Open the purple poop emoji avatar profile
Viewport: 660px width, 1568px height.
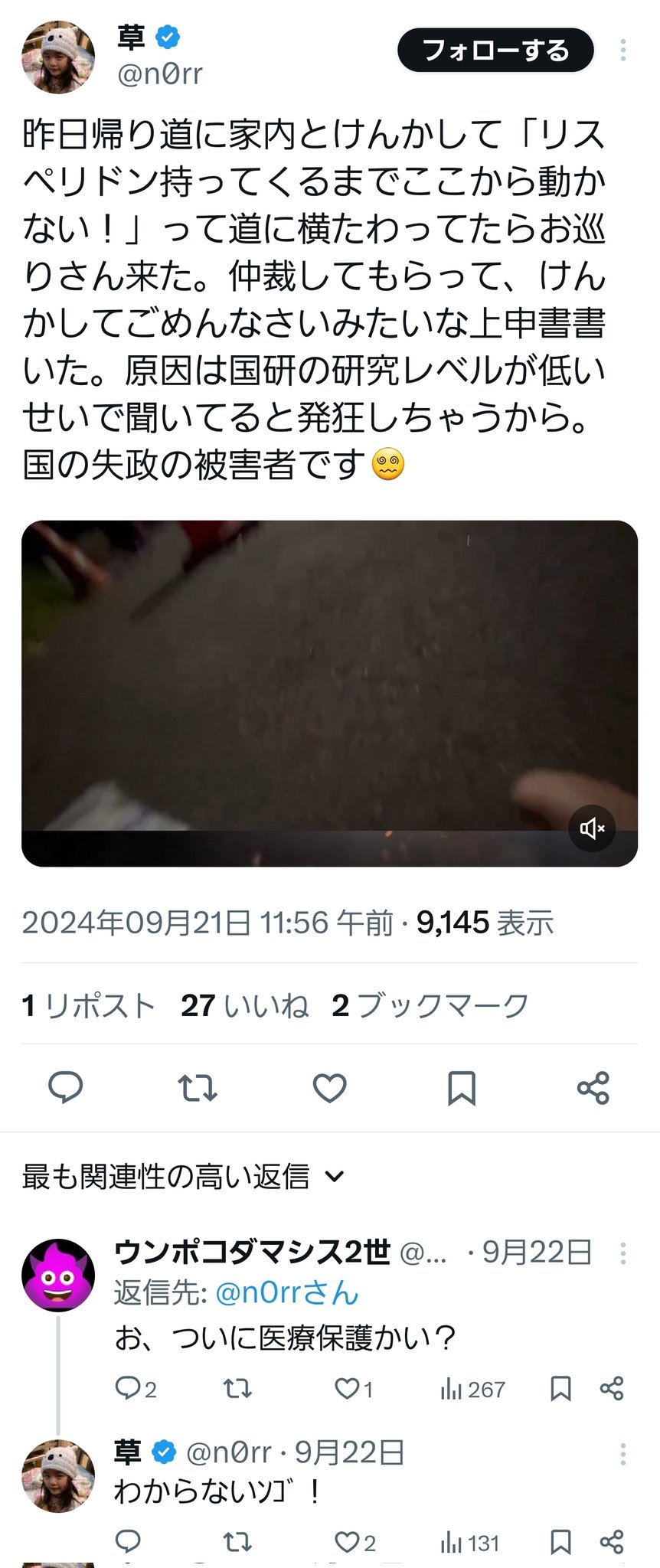coord(58,1276)
